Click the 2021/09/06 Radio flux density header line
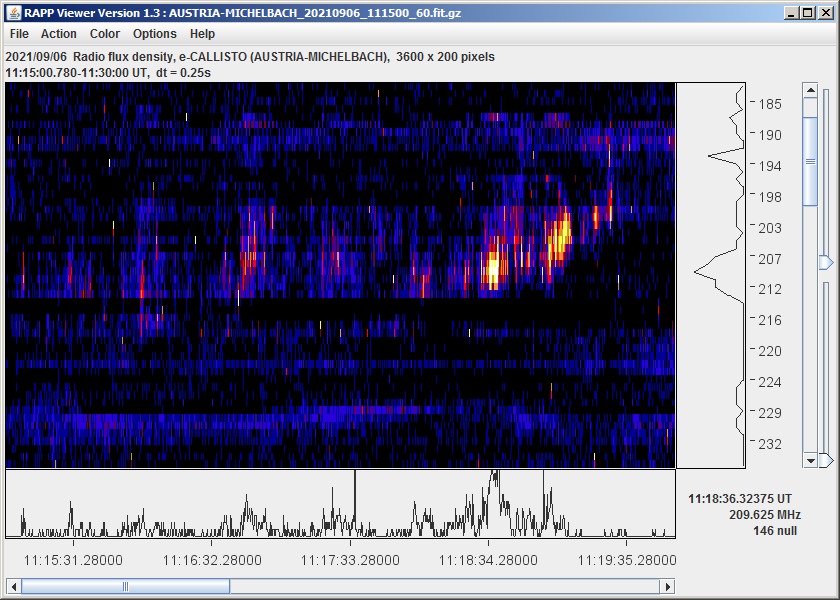840x600 pixels. [250, 57]
